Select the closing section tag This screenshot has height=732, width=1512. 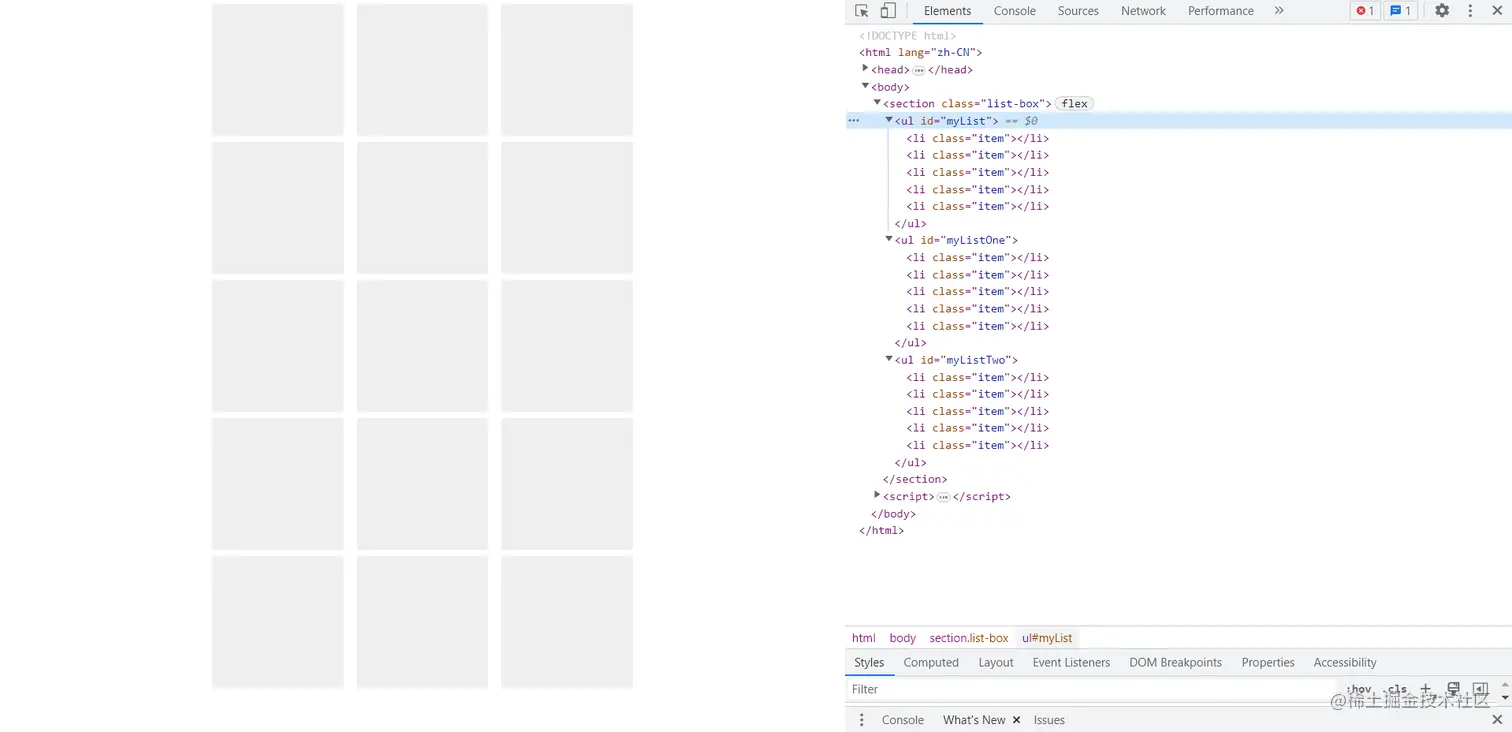[915, 479]
